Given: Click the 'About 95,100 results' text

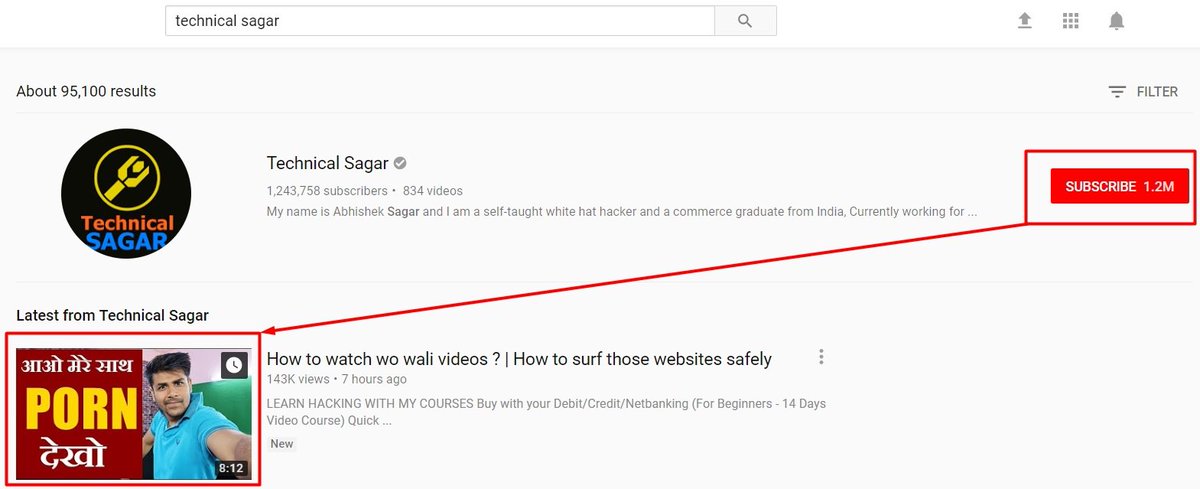Looking at the screenshot, I should (86, 91).
